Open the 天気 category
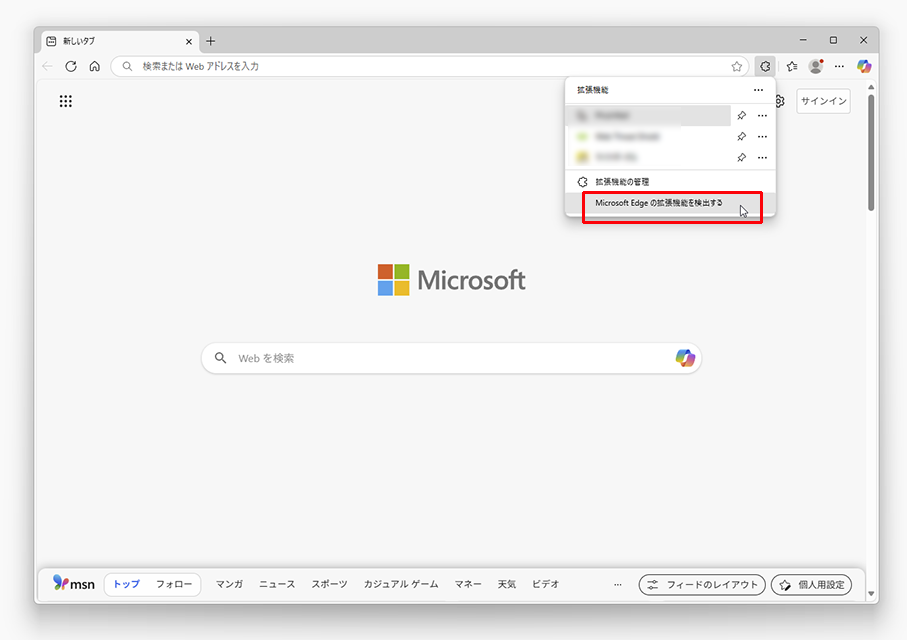This screenshot has width=907, height=640. [x=507, y=584]
